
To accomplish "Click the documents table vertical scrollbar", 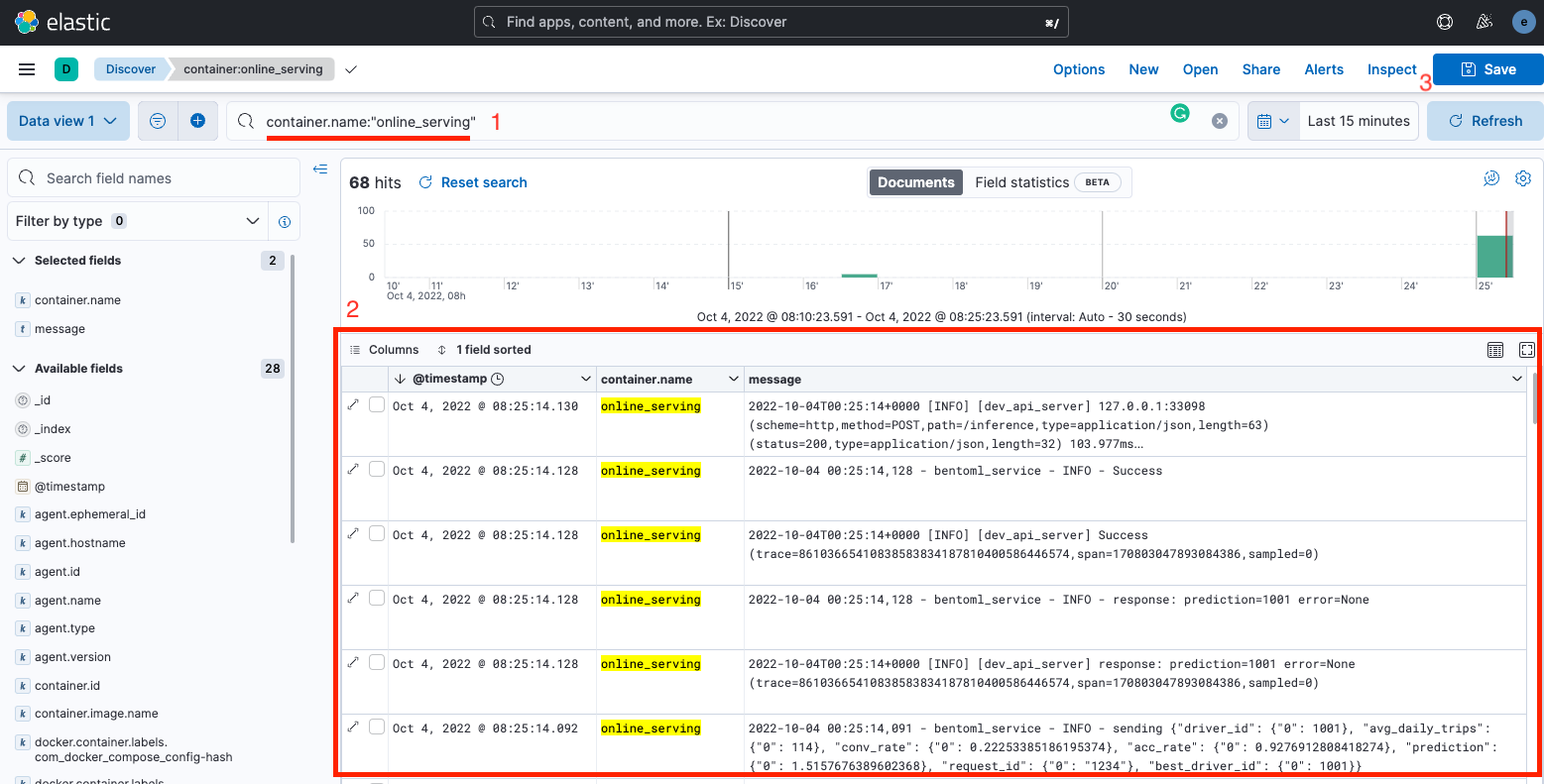I will (1535, 398).
